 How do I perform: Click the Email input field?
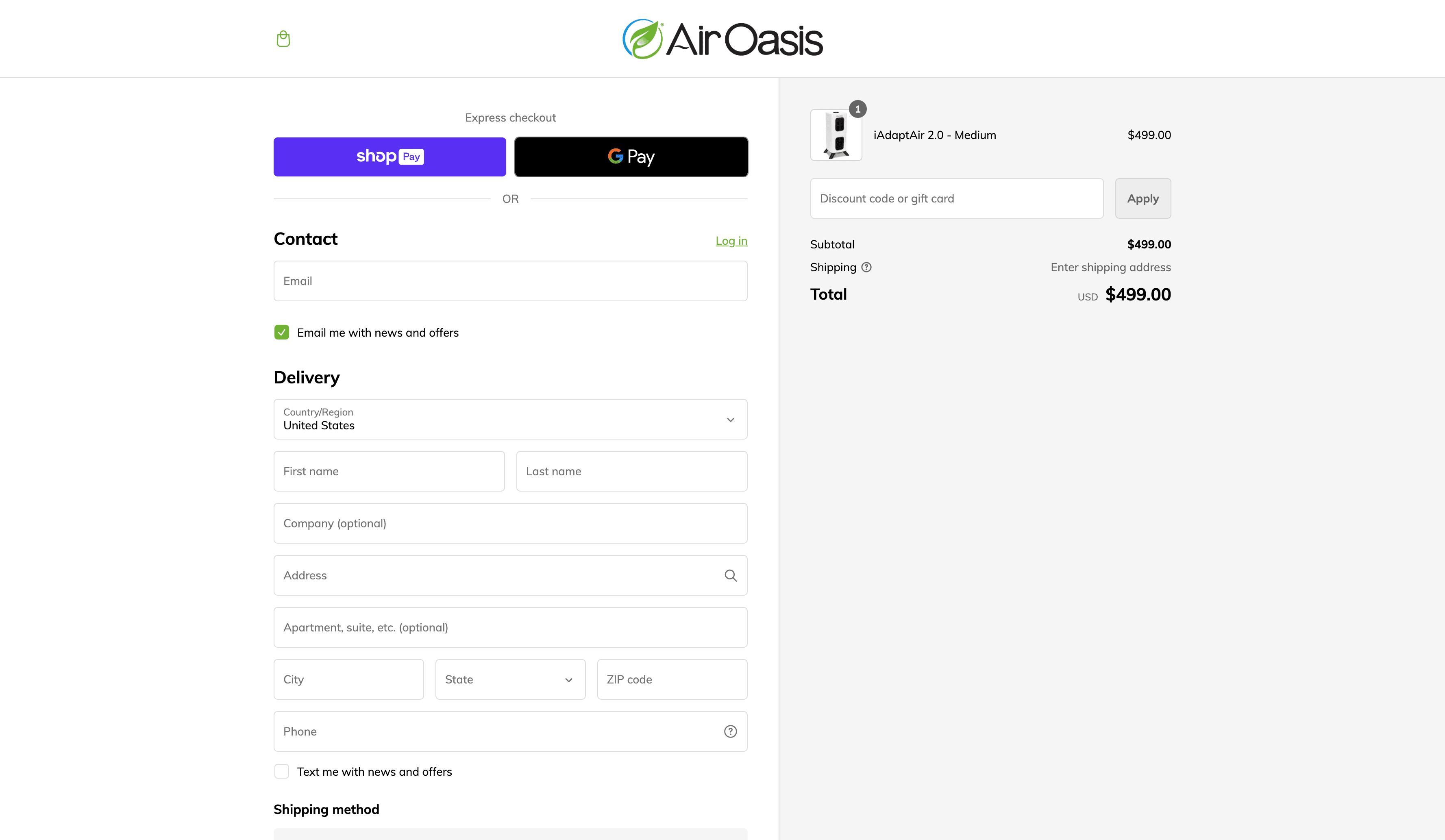pos(510,281)
